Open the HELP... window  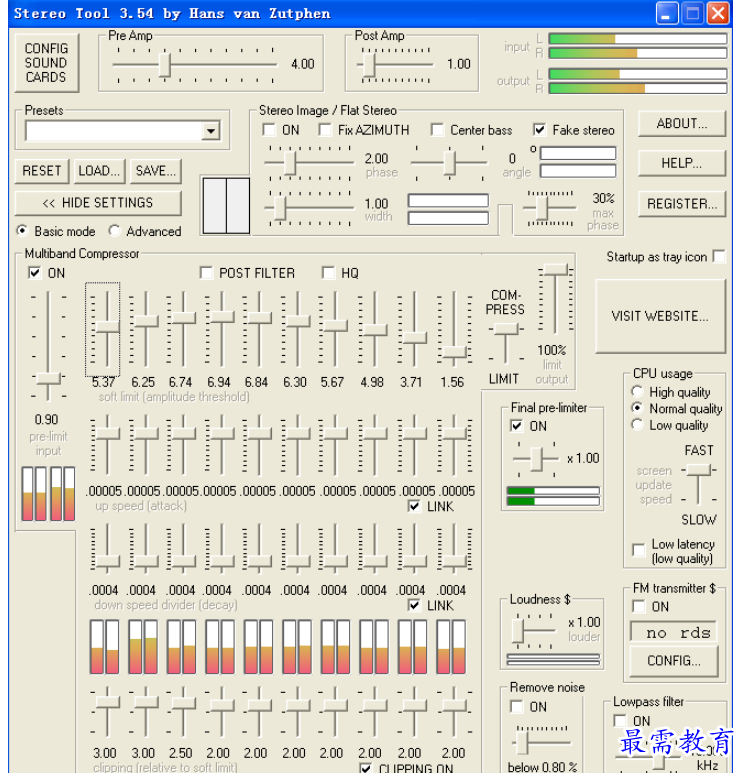(x=682, y=163)
